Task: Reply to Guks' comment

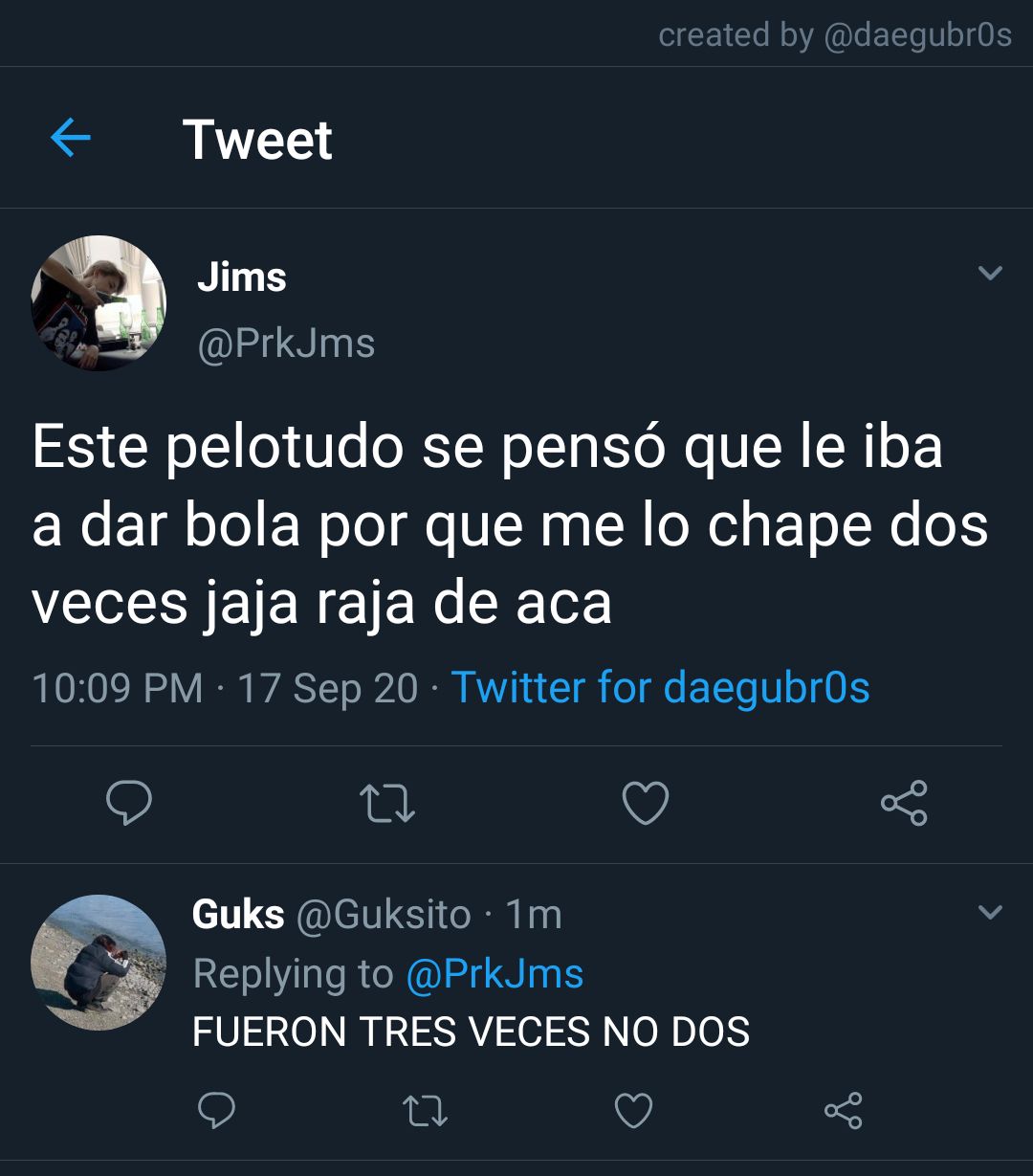Action: point(216,1111)
